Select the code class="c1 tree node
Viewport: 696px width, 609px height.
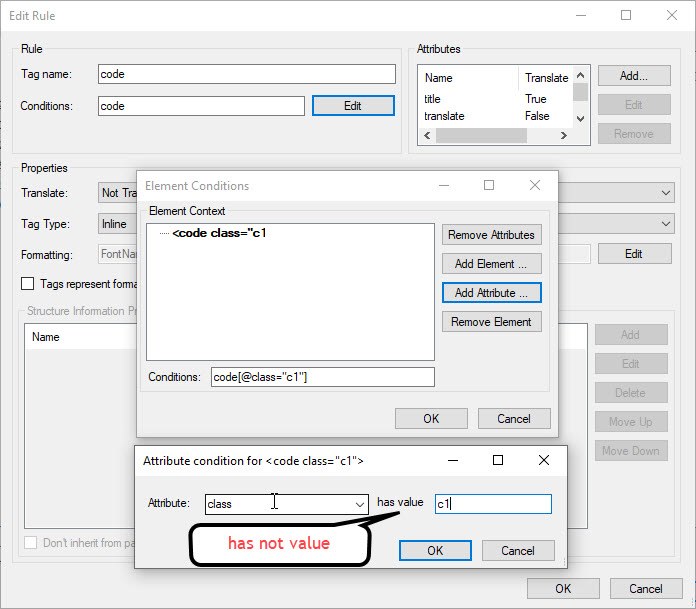[x=219, y=233]
